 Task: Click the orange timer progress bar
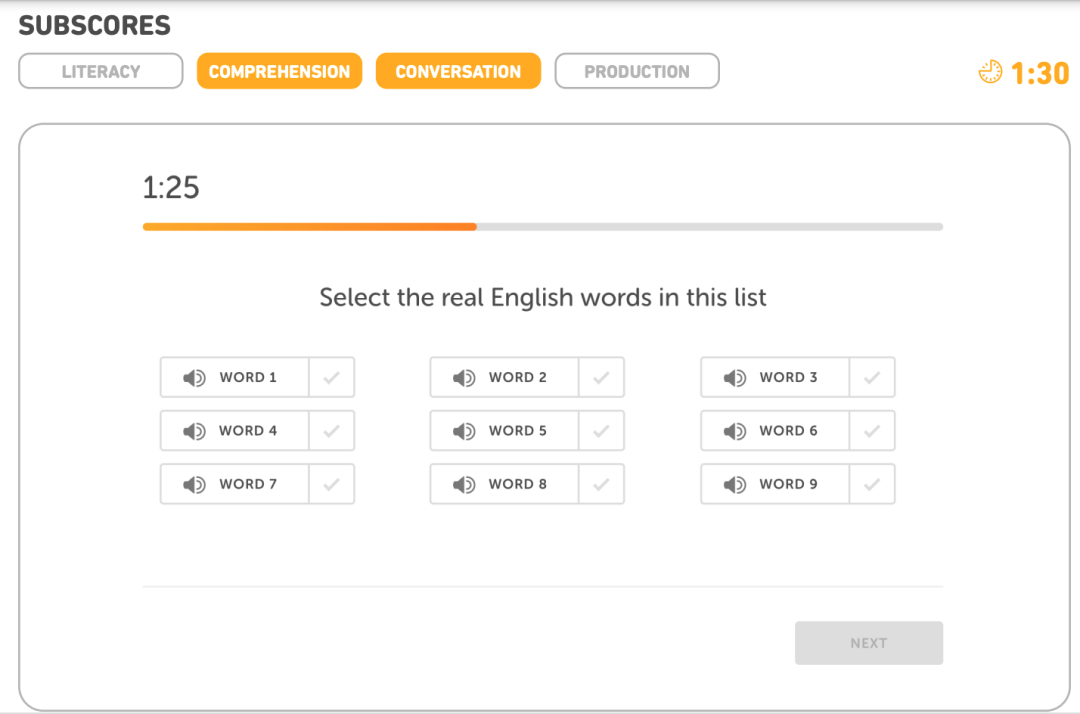click(x=310, y=227)
